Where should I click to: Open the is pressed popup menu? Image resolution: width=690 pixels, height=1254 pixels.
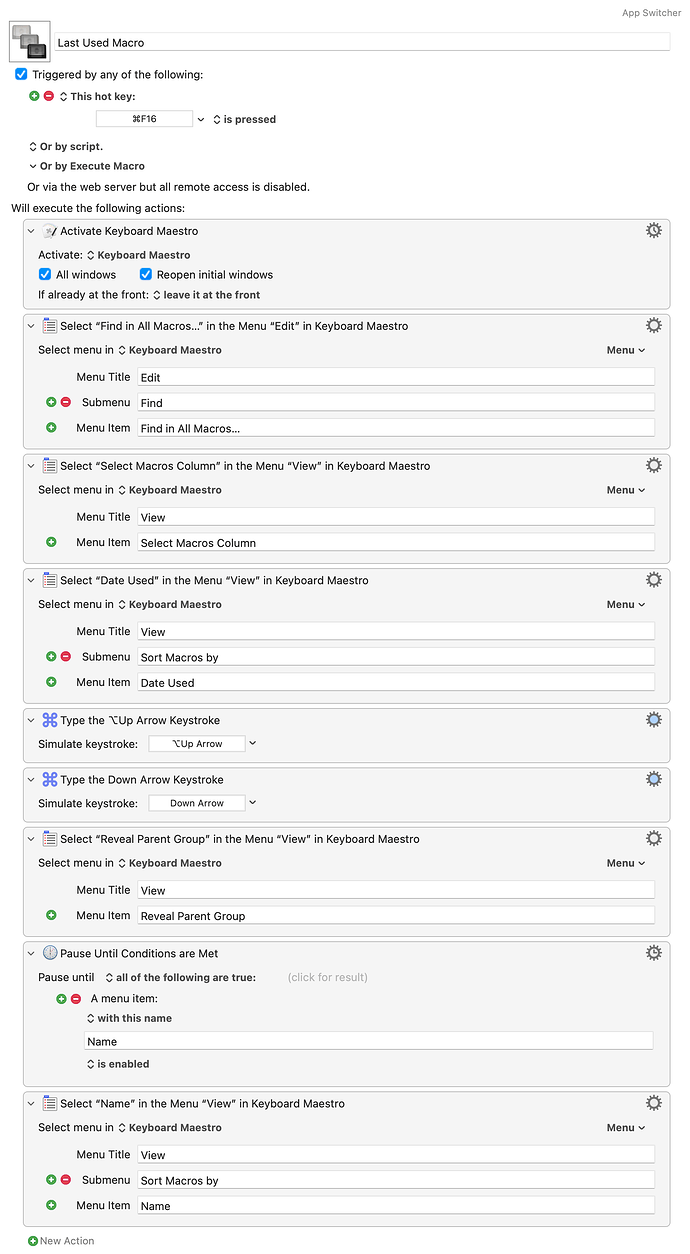pos(244,119)
